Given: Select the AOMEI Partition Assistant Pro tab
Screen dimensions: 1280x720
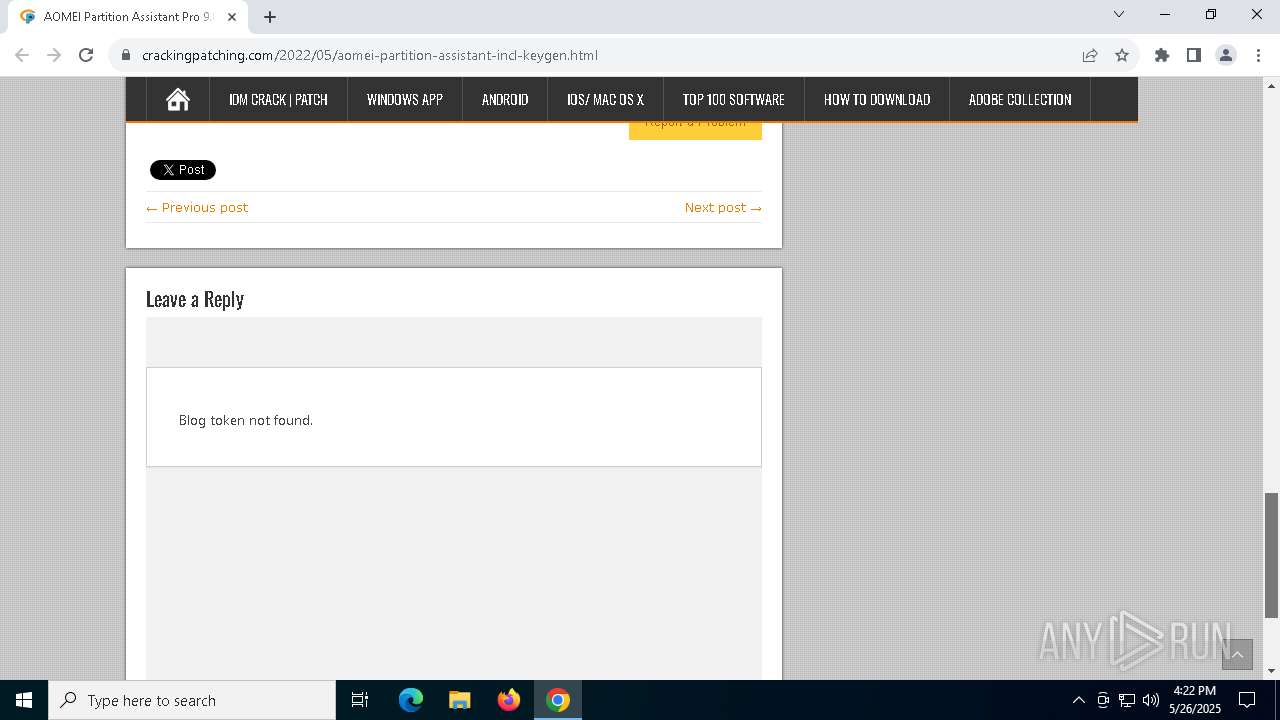Looking at the screenshot, I should click(128, 16).
